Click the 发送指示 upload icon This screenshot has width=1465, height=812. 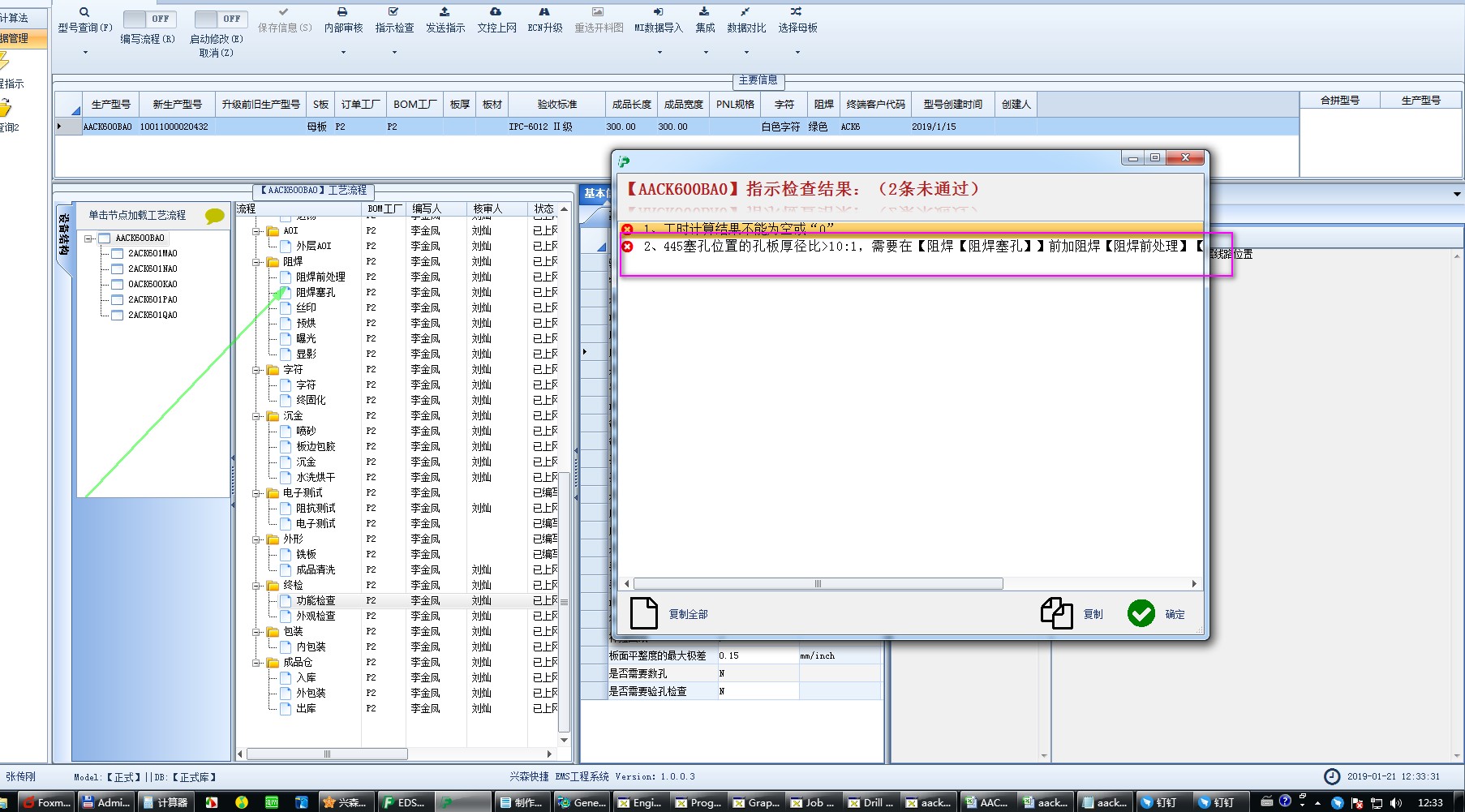pos(445,12)
